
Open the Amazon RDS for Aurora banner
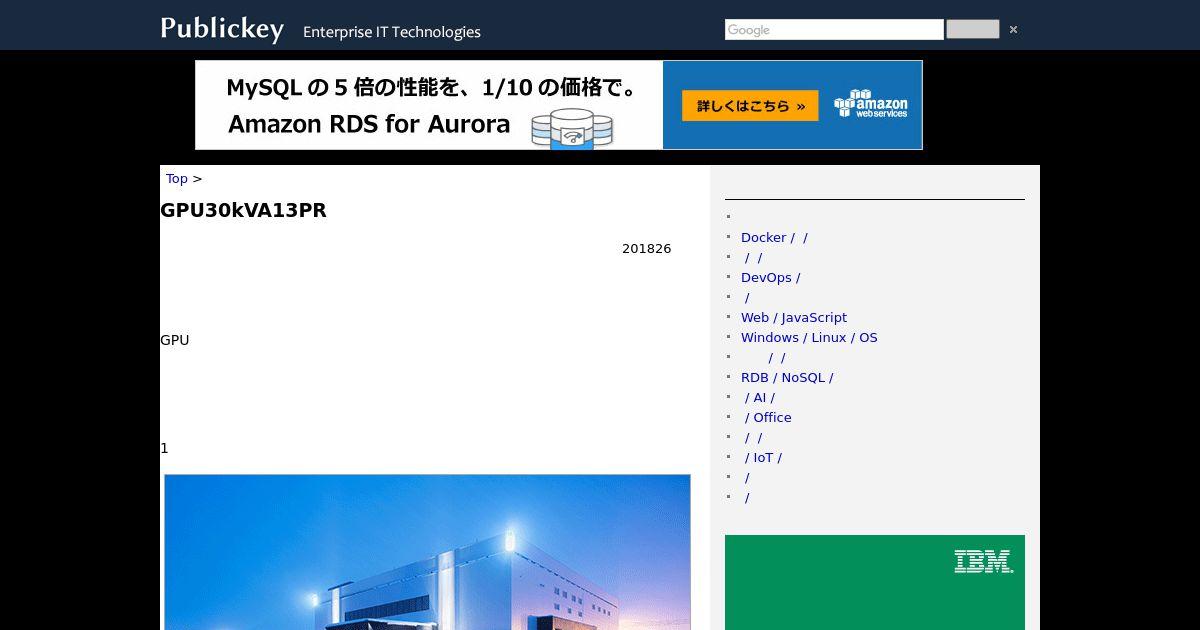(558, 105)
